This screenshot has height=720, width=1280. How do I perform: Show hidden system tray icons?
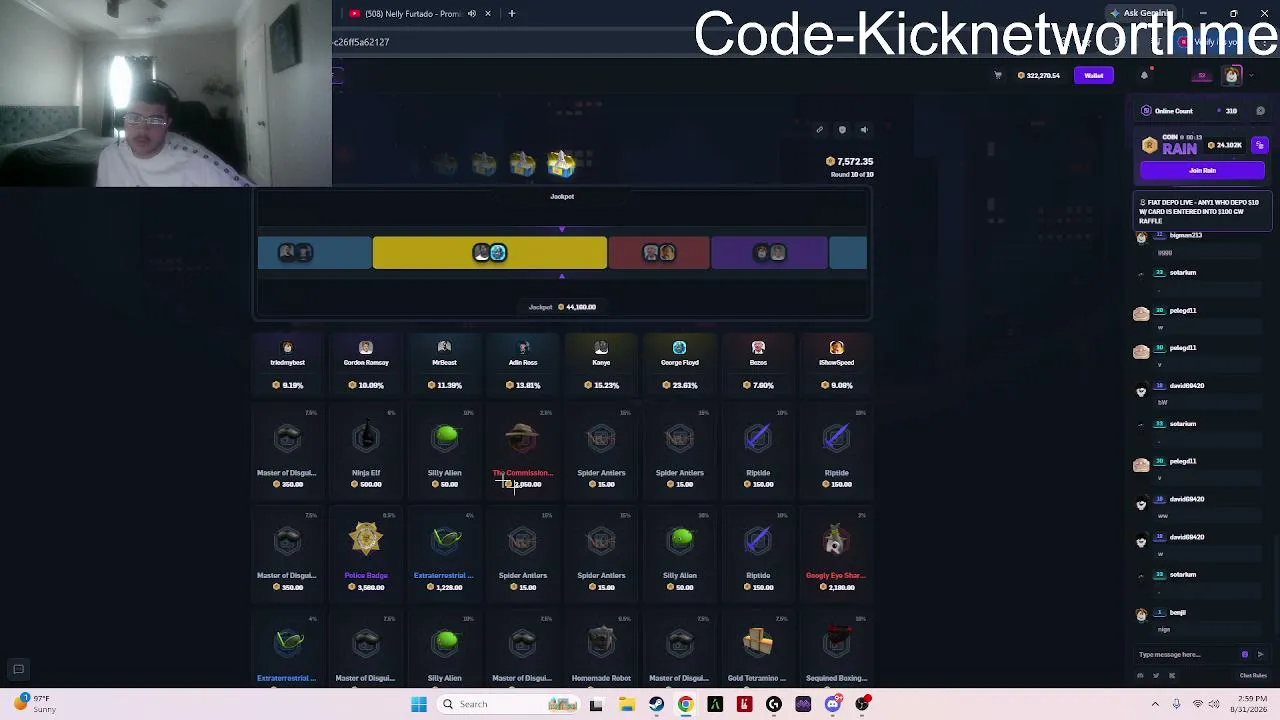click(x=1155, y=704)
